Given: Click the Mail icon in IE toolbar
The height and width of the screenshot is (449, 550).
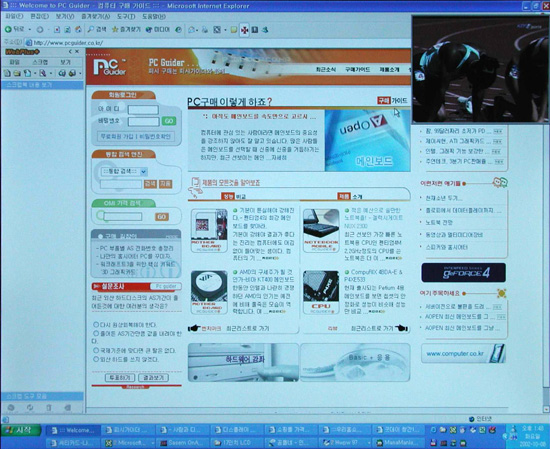Looking at the screenshot, I should (191, 30).
